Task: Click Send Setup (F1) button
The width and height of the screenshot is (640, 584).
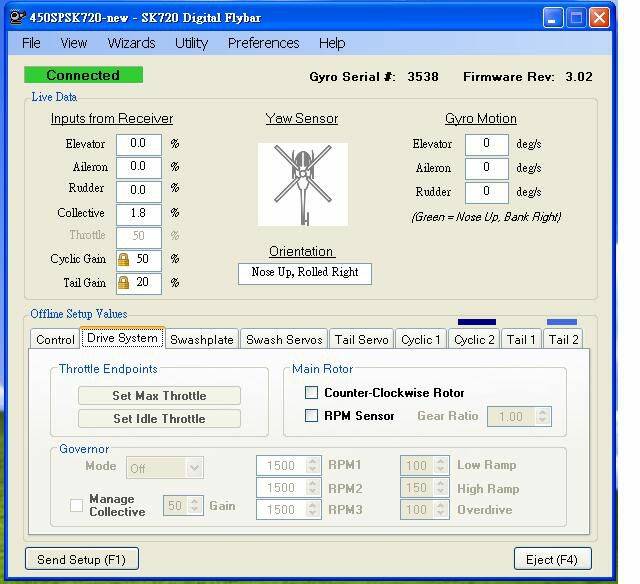Action: (x=81, y=559)
